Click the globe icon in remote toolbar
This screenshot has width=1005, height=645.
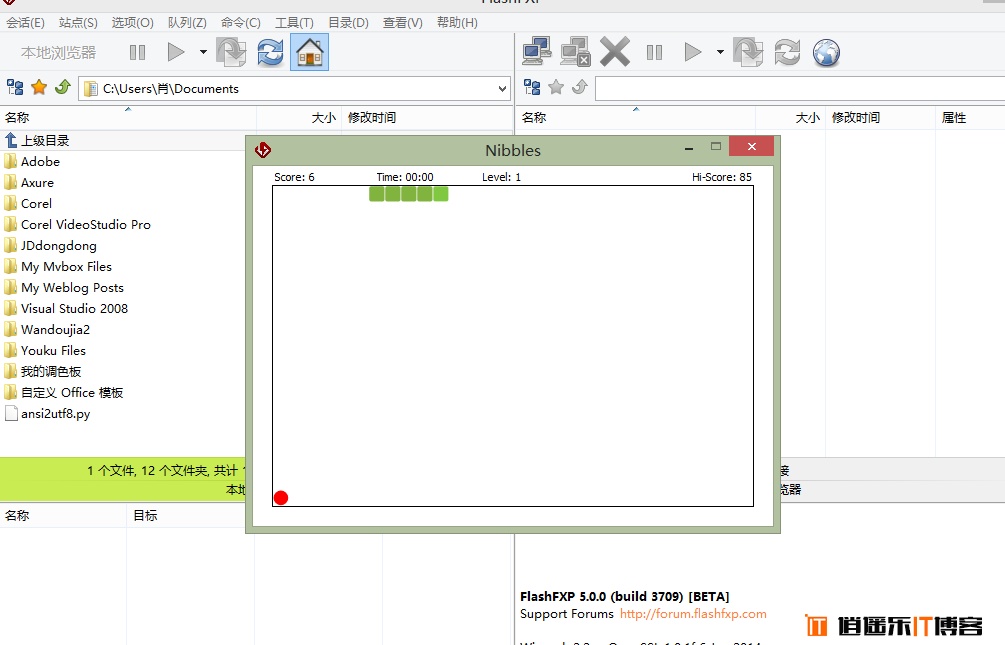point(827,53)
